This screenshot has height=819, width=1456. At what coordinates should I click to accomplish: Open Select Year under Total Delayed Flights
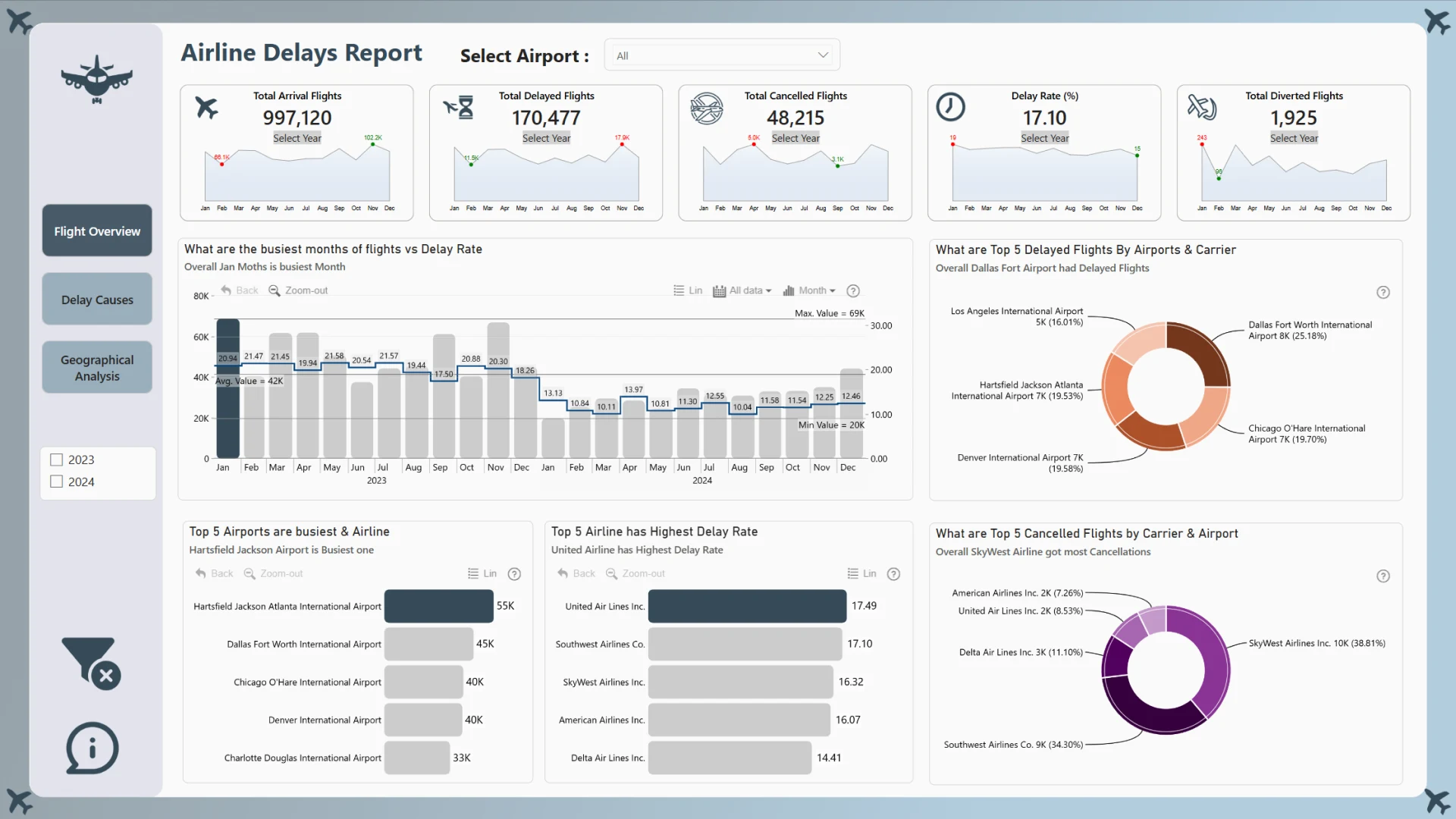pos(546,138)
